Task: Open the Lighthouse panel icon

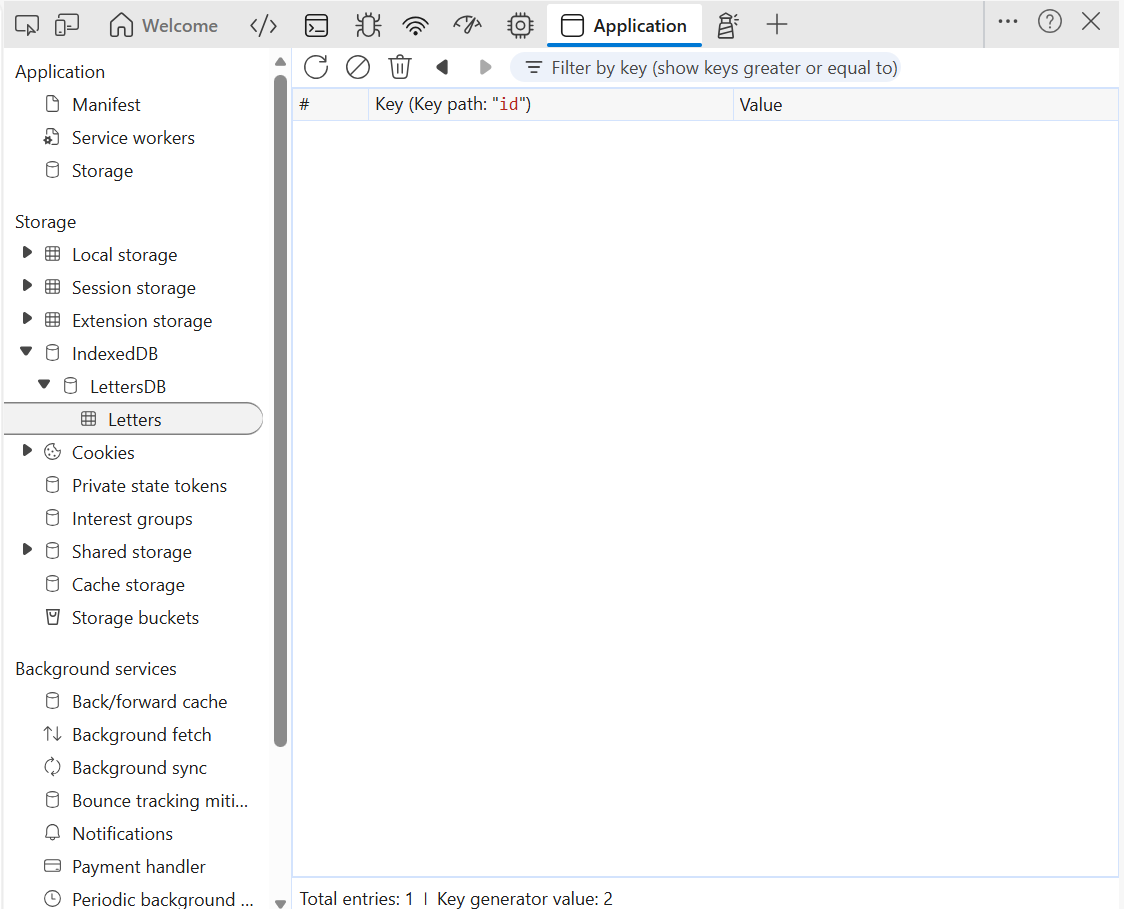Action: point(727,25)
